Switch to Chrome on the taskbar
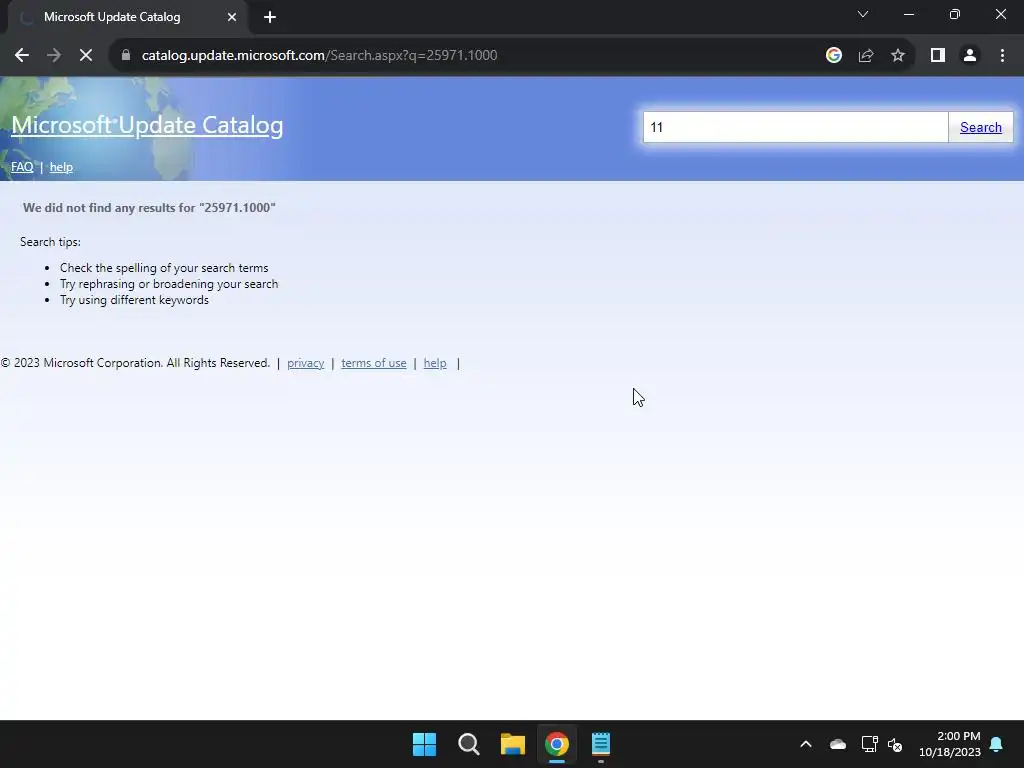The height and width of the screenshot is (768, 1024). (x=556, y=744)
